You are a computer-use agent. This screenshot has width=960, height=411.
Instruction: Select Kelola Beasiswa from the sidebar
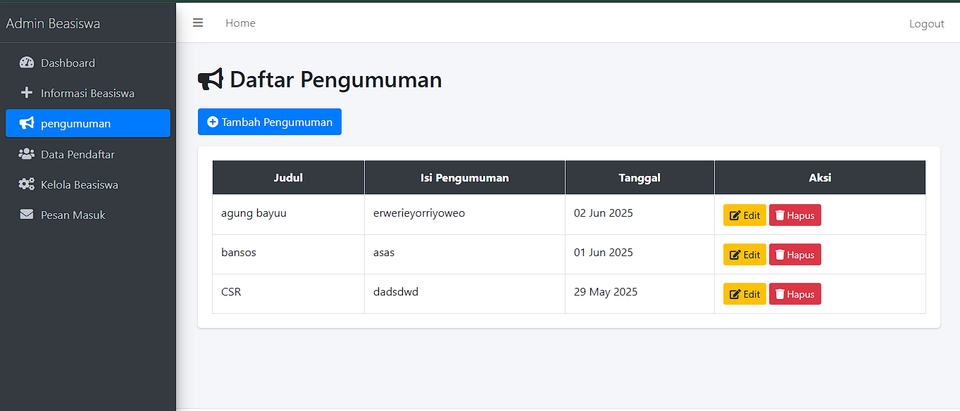80,185
